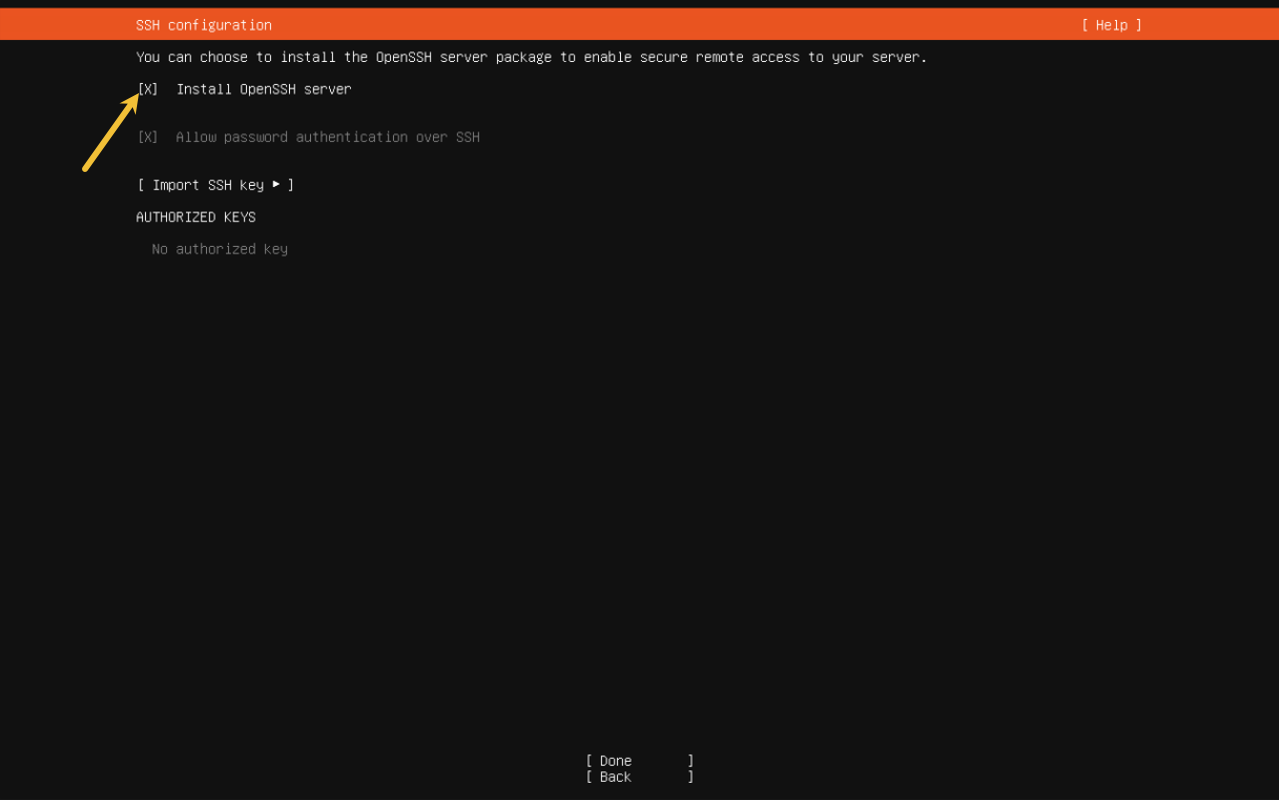
Task: Click the OpenSSH description sentence
Action: pos(531,57)
